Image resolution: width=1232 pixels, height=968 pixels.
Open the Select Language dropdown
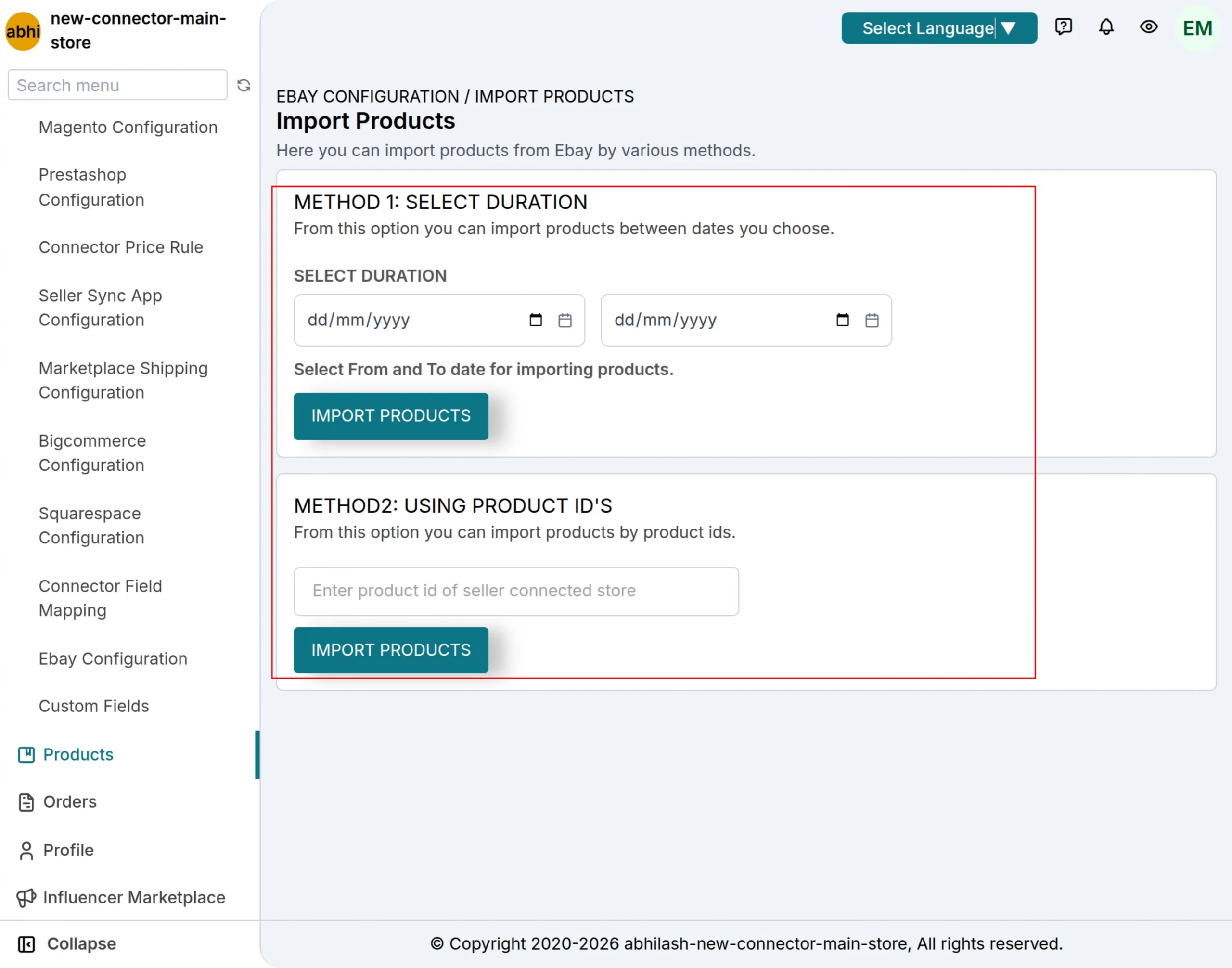939,28
